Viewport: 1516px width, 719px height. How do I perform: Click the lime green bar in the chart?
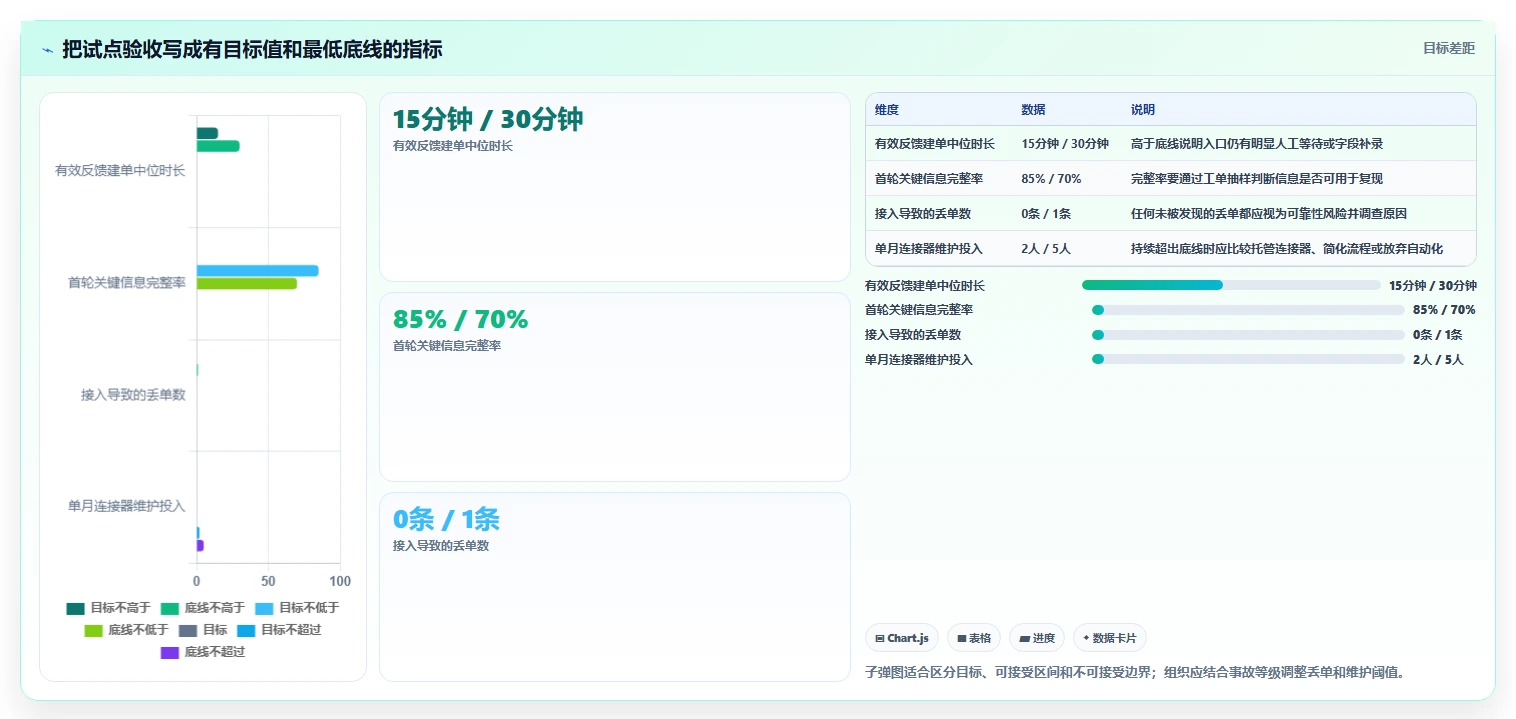coord(247,283)
